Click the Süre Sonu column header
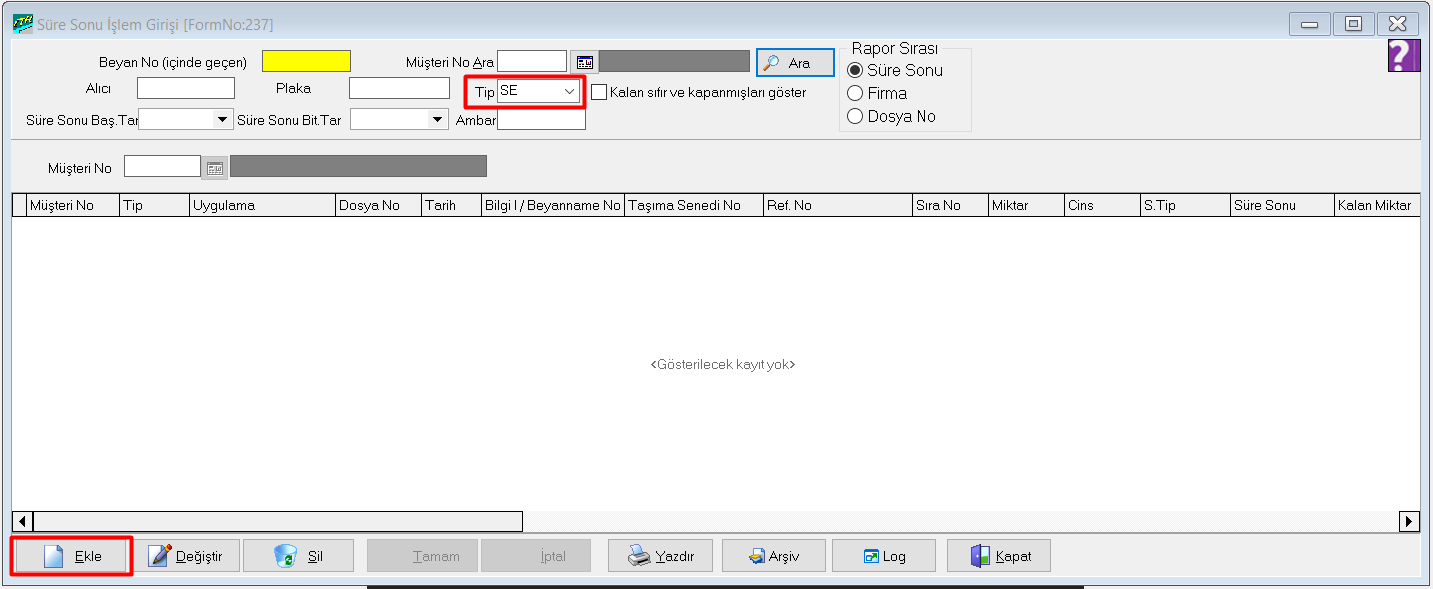 point(1282,205)
